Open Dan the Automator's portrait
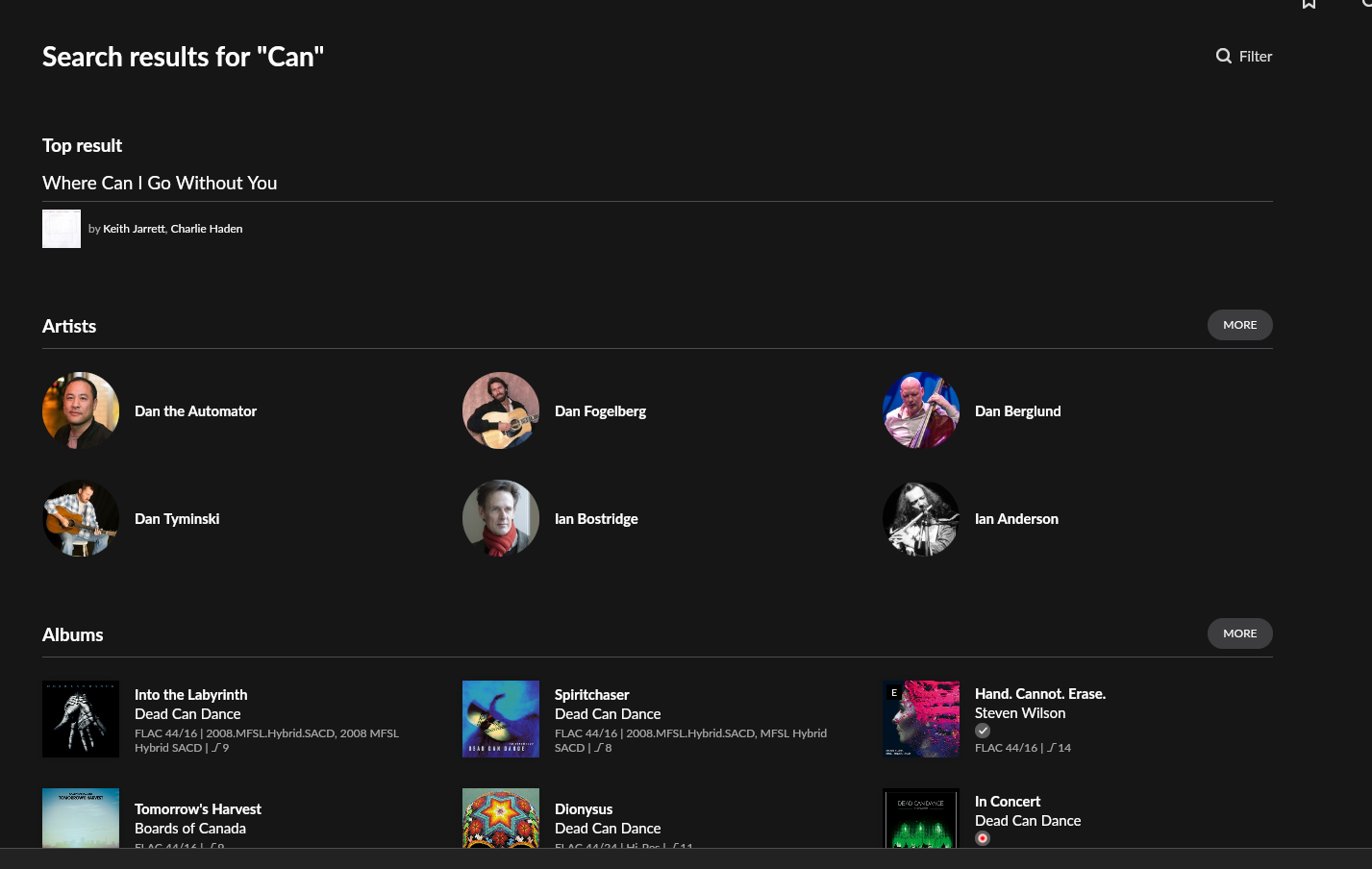1372x869 pixels. point(81,410)
